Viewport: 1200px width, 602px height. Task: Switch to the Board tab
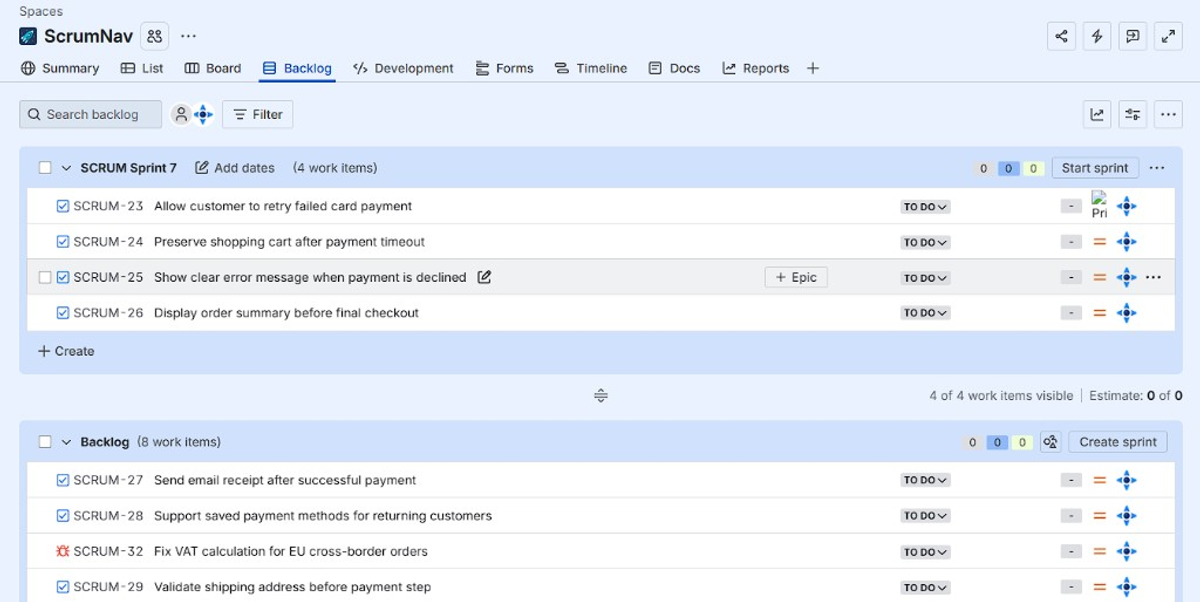[x=213, y=68]
